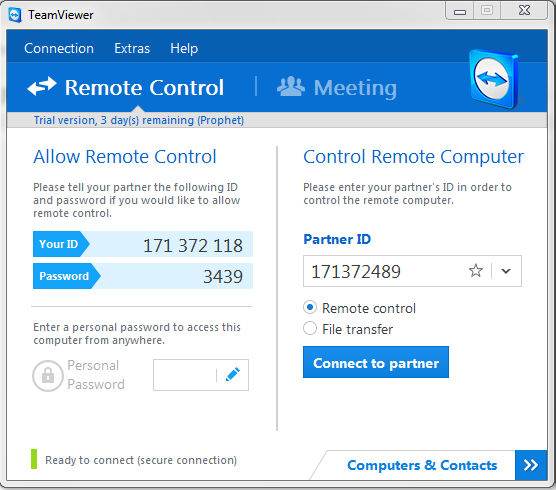Image resolution: width=556 pixels, height=490 pixels.
Task: Open the Computers & Contacts panel
Action: (x=422, y=465)
